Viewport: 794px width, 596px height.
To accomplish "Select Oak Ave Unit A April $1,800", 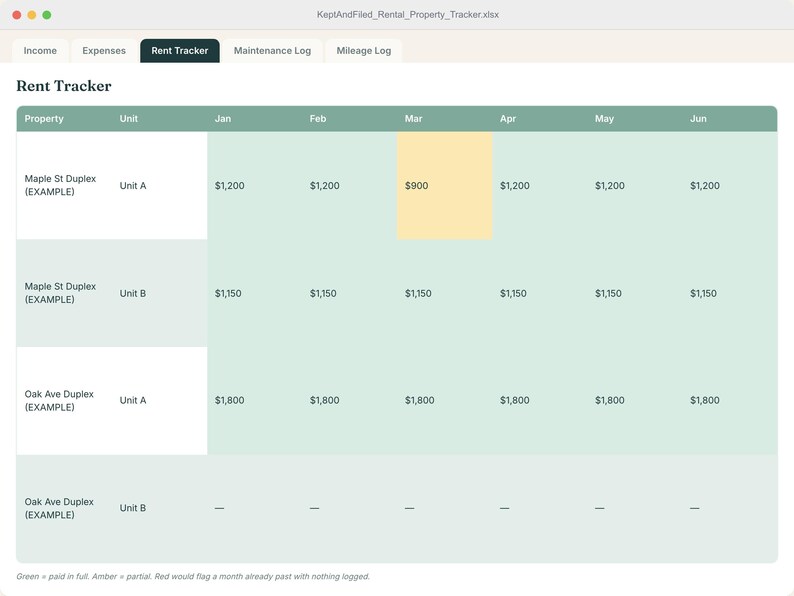I will coord(540,401).
